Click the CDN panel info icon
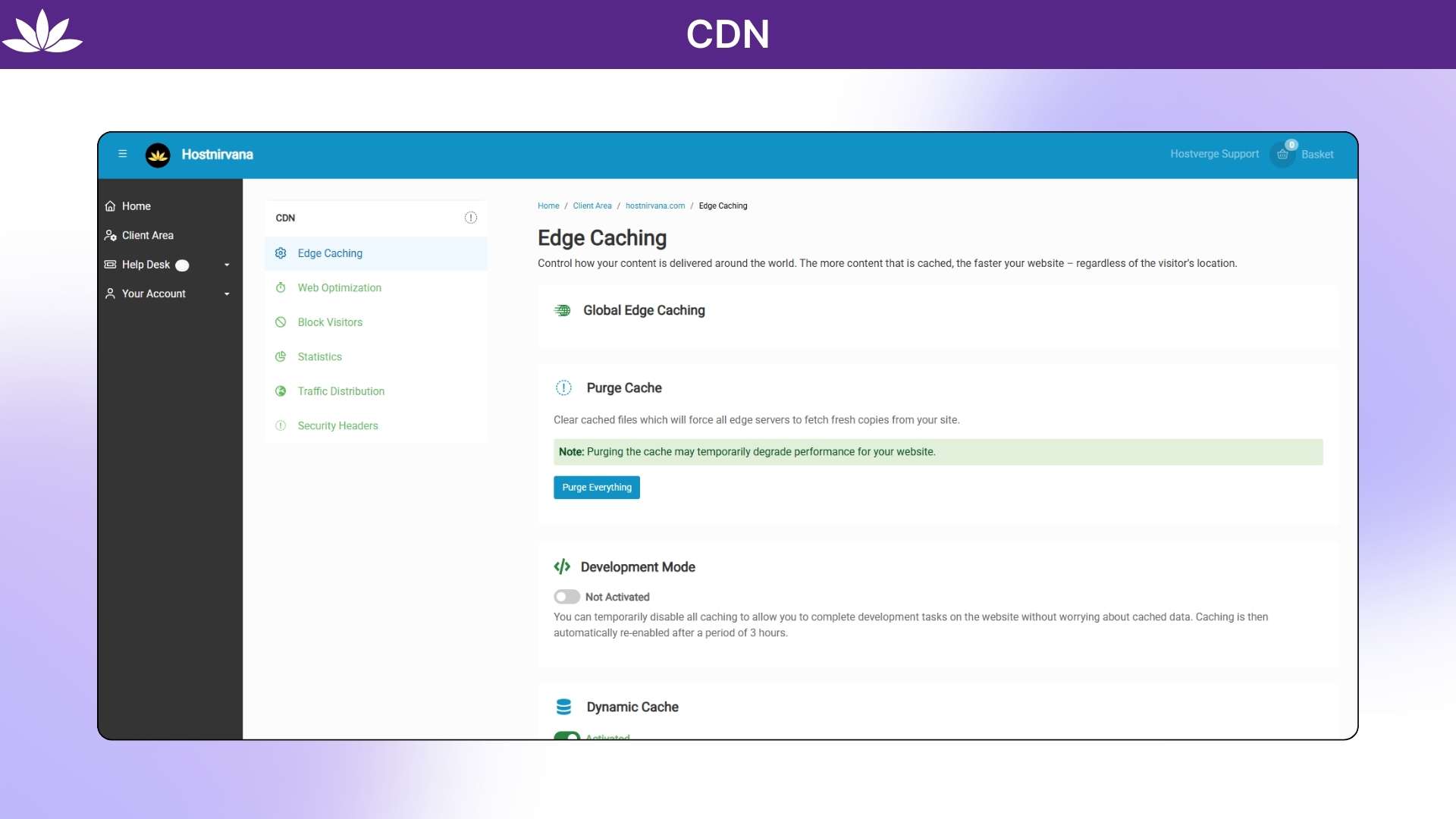 tap(470, 218)
